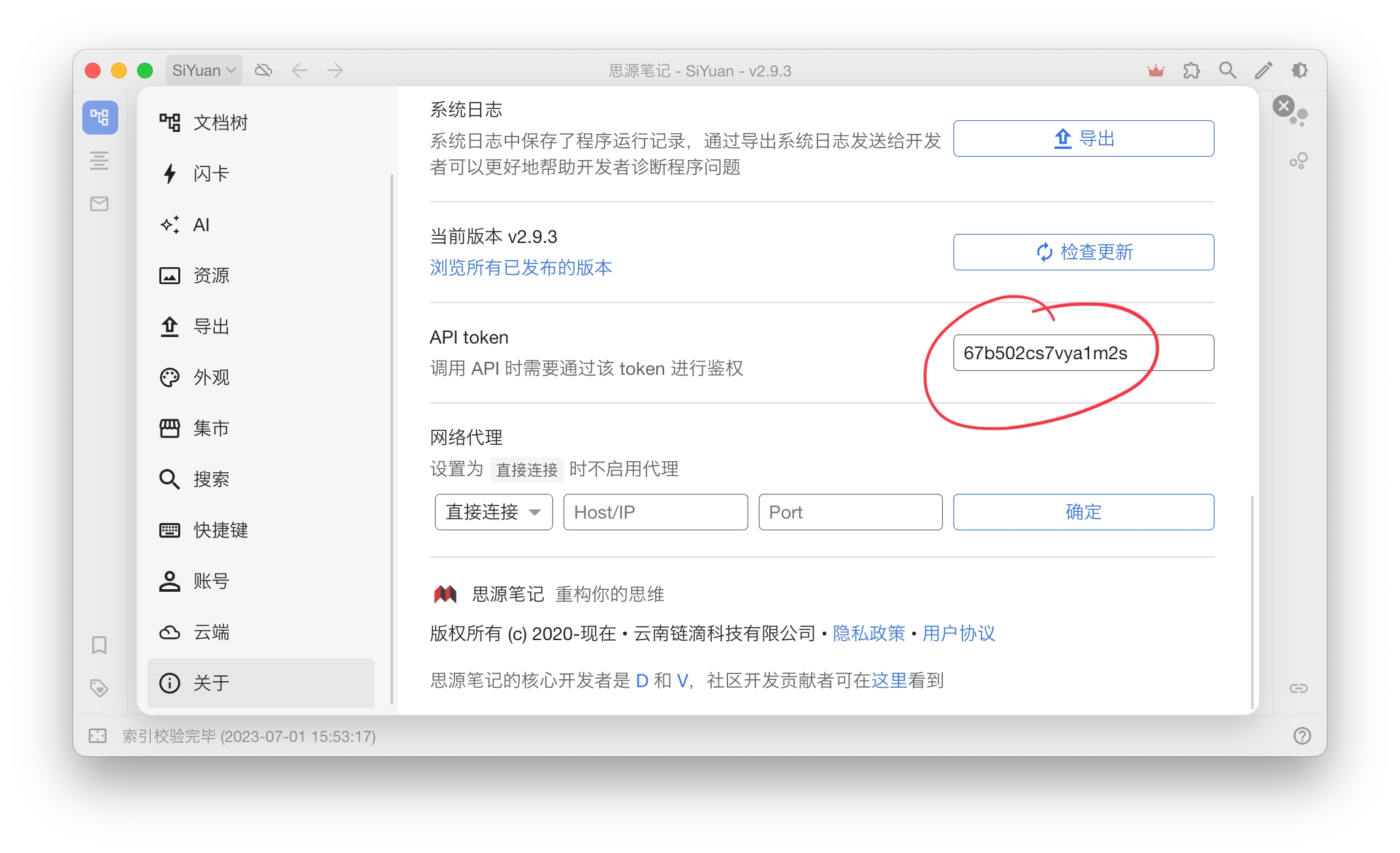Select the 外观 settings tab

coord(211,378)
